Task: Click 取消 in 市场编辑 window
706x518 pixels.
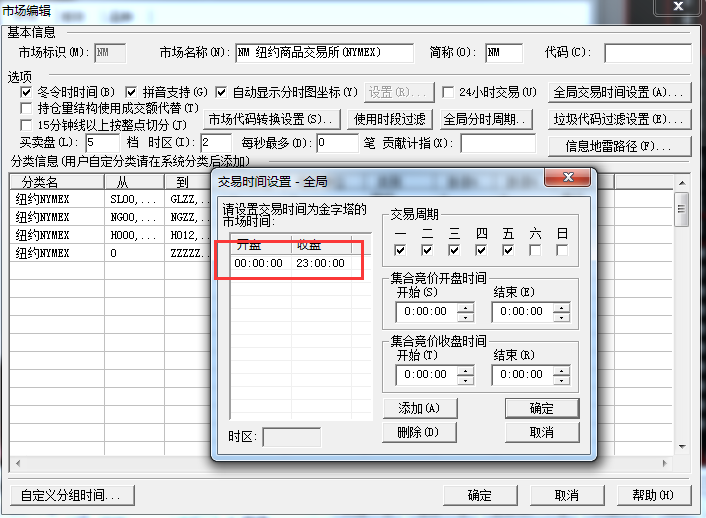Action: click(567, 495)
